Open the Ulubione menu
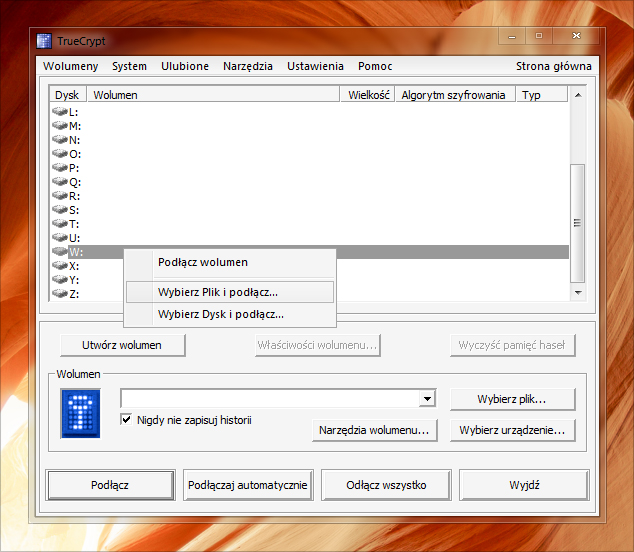Viewport: 634px width, 552px height. [x=185, y=66]
